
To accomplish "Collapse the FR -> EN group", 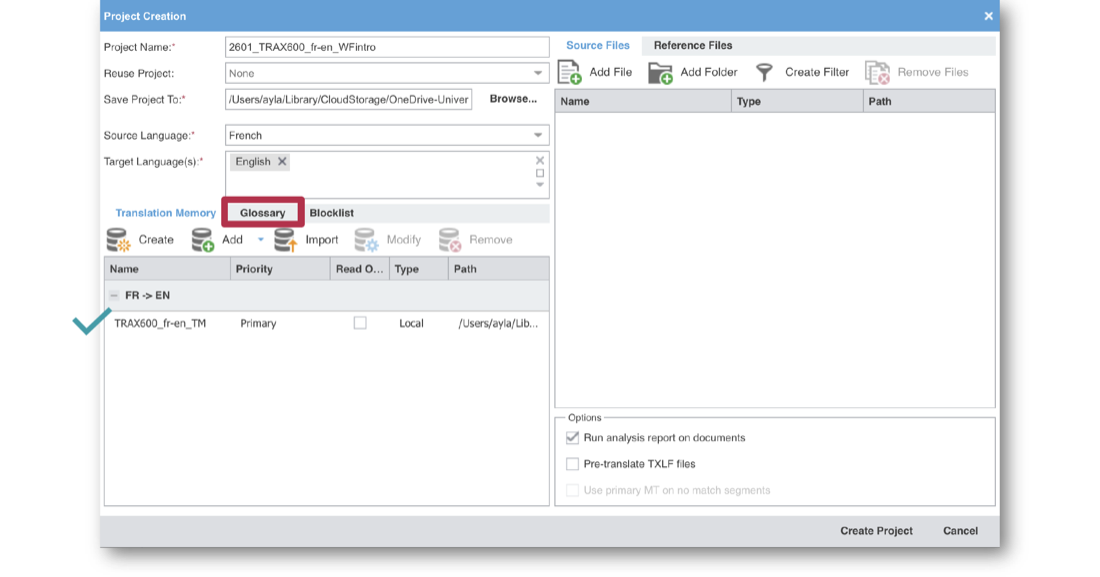I will pos(114,296).
